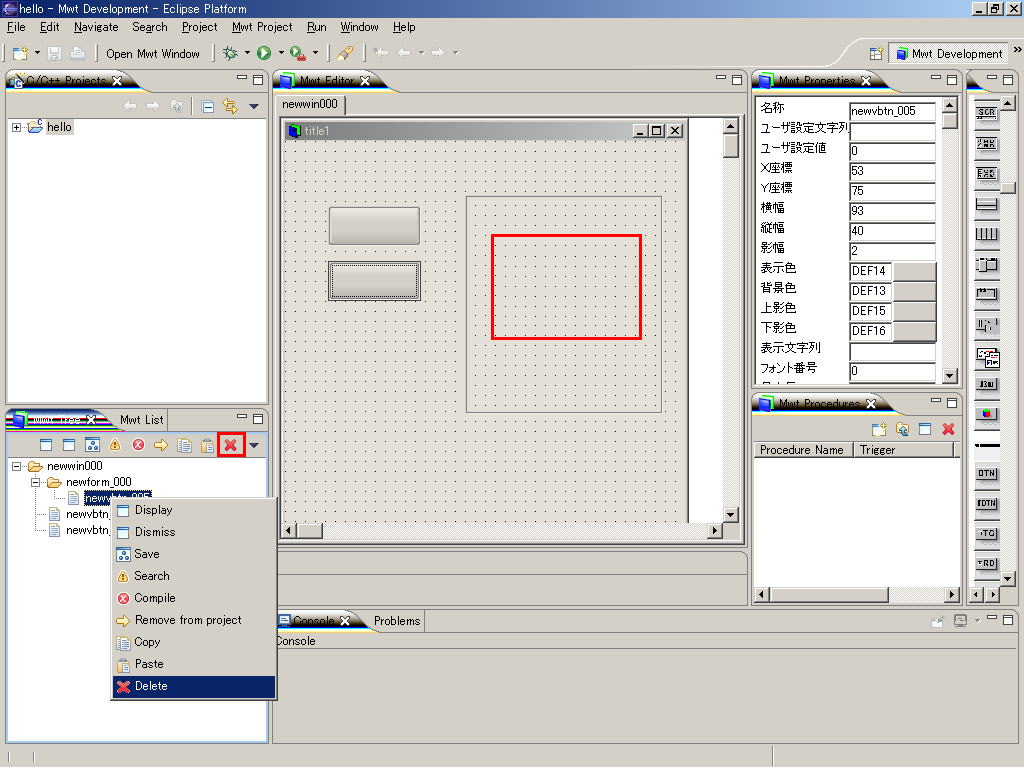Image resolution: width=1024 pixels, height=768 pixels.
Task: Click the Display icon in the Mwt Tree toolbar
Action: [x=46, y=445]
